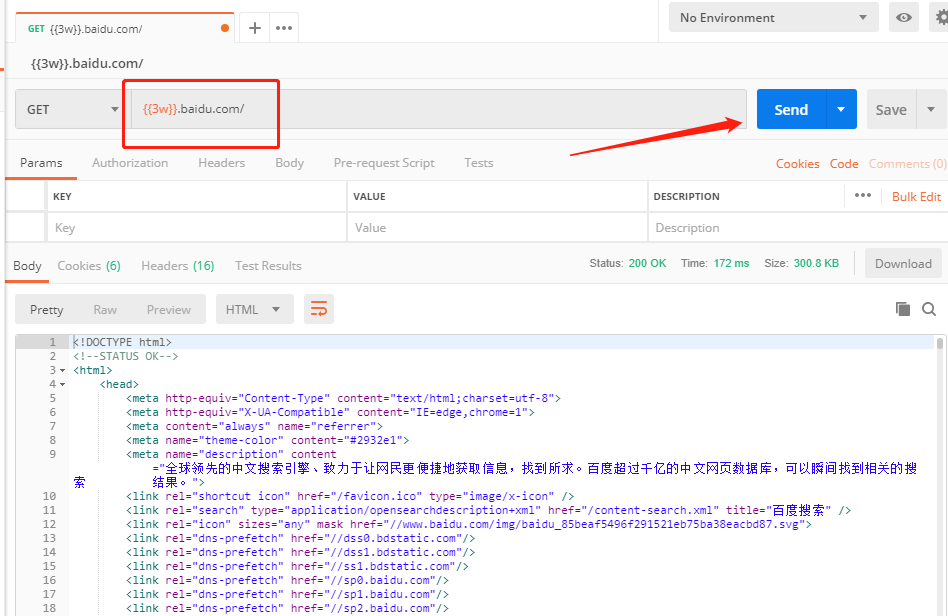Copy response body to clipboard icon
This screenshot has height=616, width=948.
click(903, 309)
